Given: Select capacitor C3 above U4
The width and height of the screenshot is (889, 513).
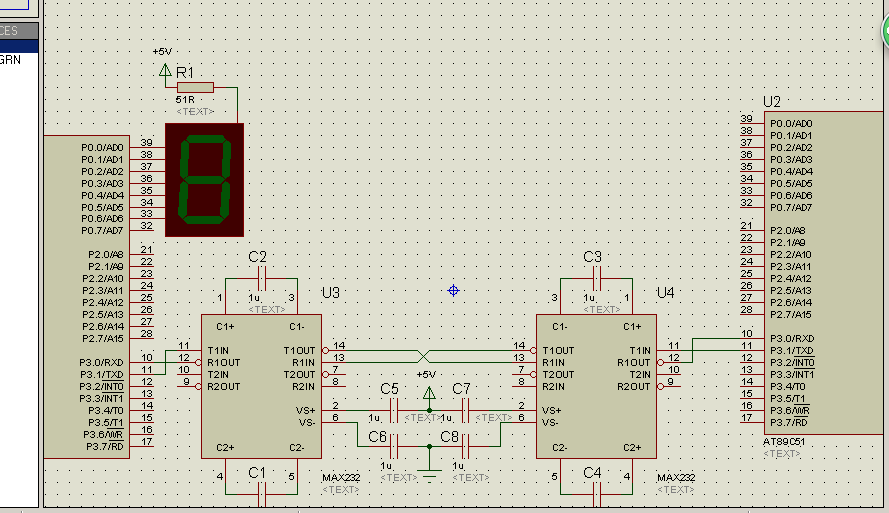Looking at the screenshot, I should pos(596,278).
